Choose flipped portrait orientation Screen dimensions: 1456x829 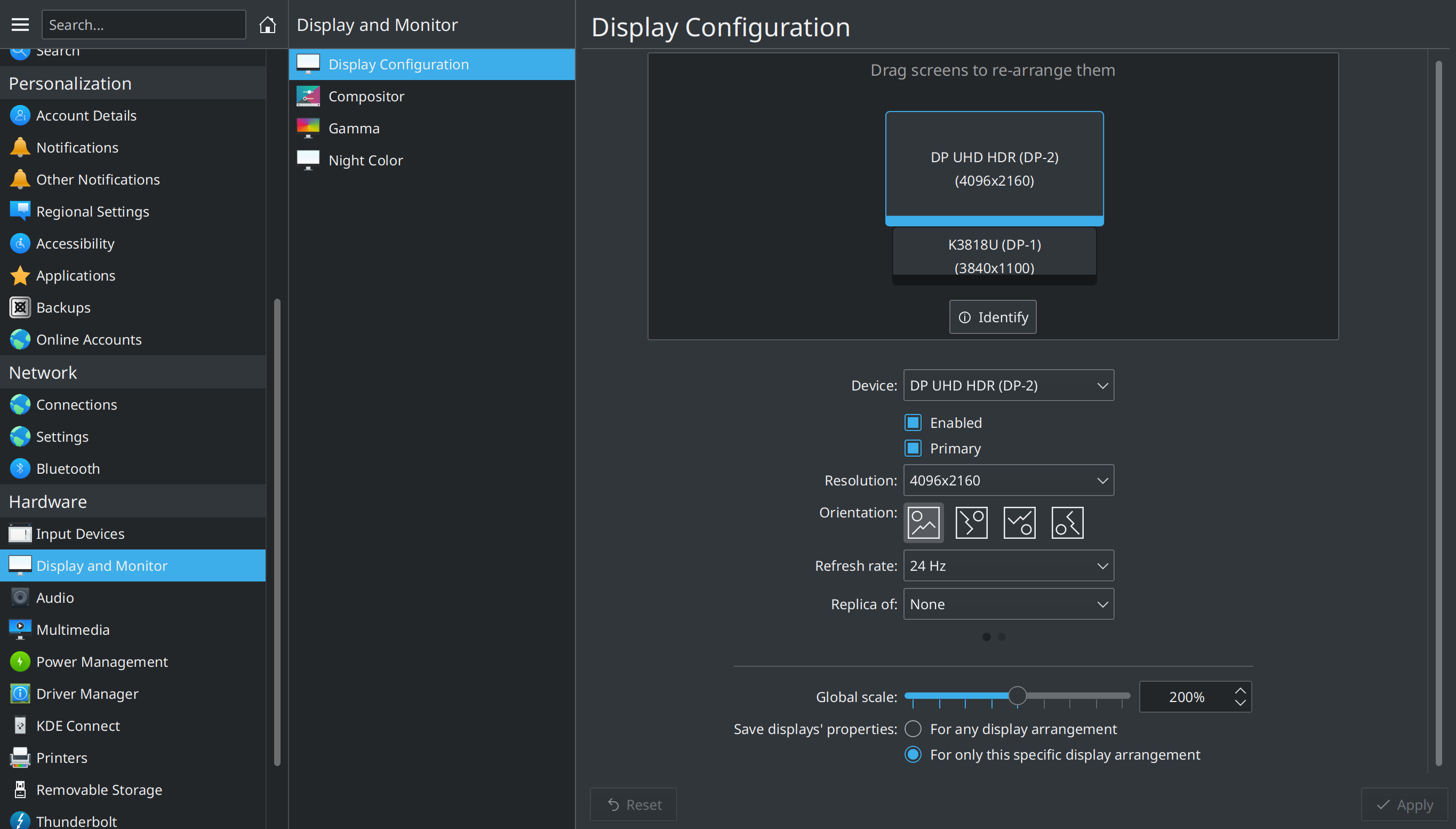[1066, 522]
